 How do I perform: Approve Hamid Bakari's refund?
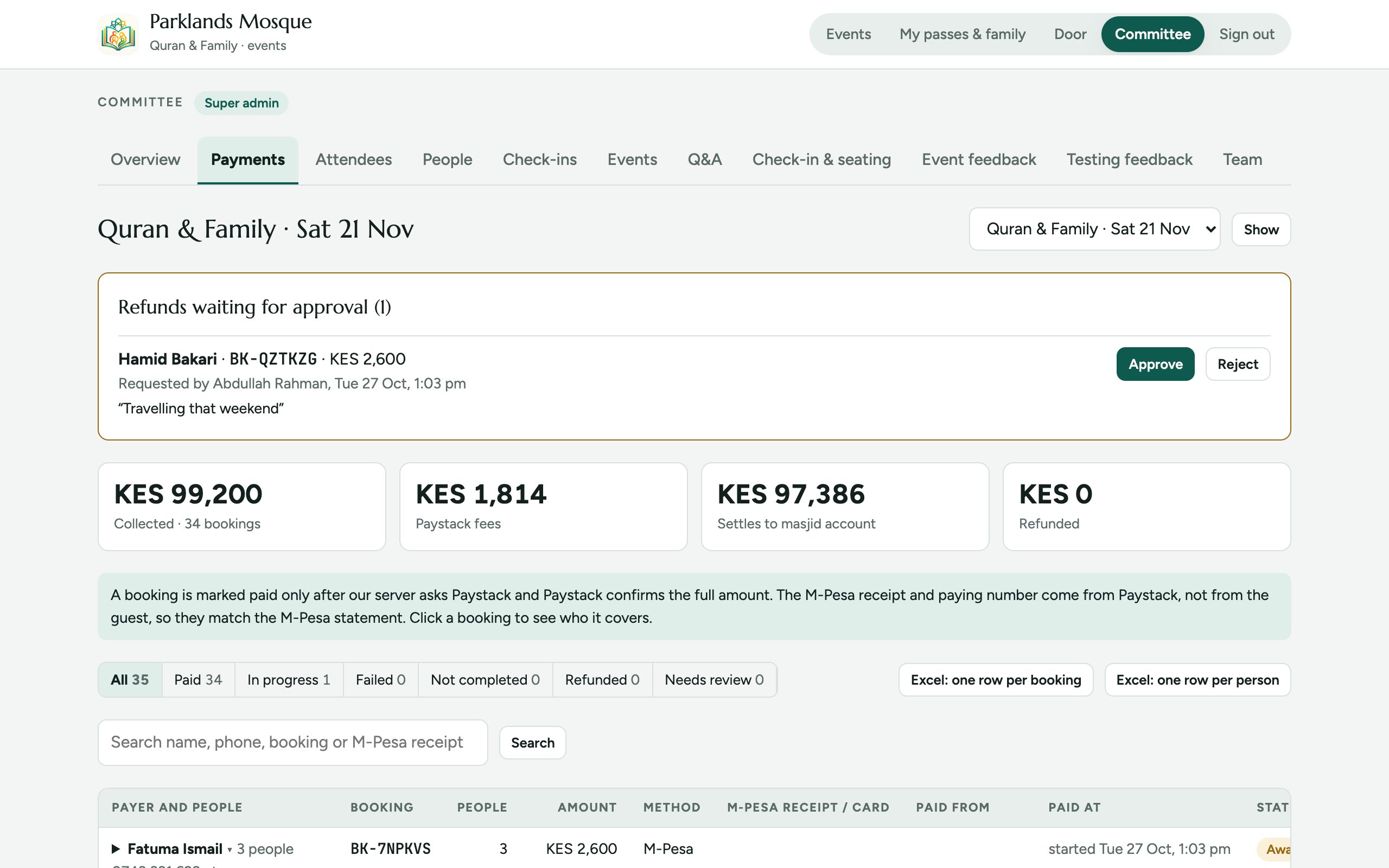point(1155,364)
